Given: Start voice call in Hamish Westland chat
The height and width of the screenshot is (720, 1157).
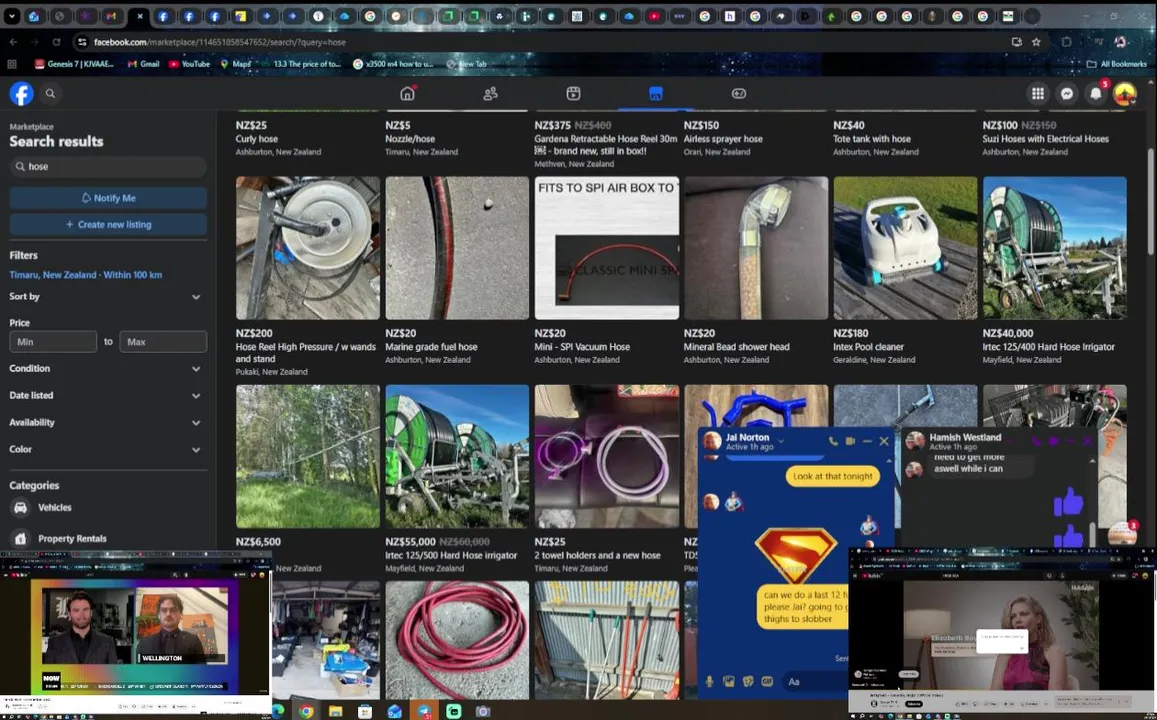Looking at the screenshot, I should click(1037, 441).
